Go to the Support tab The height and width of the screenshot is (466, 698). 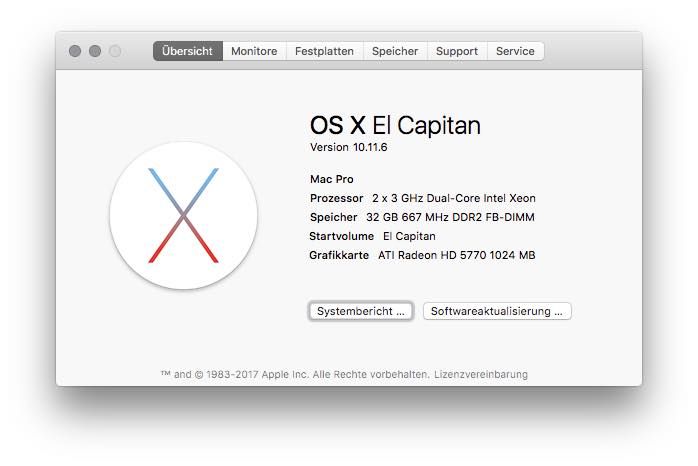pos(457,51)
